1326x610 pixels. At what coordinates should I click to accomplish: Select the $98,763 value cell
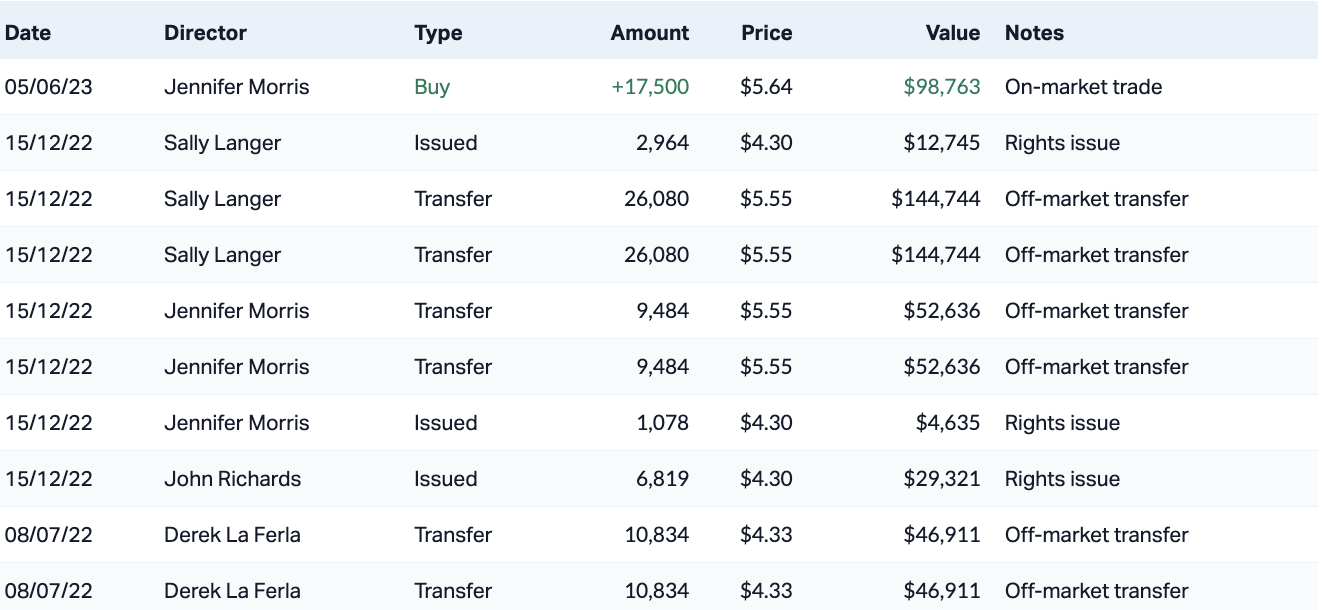[x=941, y=87]
